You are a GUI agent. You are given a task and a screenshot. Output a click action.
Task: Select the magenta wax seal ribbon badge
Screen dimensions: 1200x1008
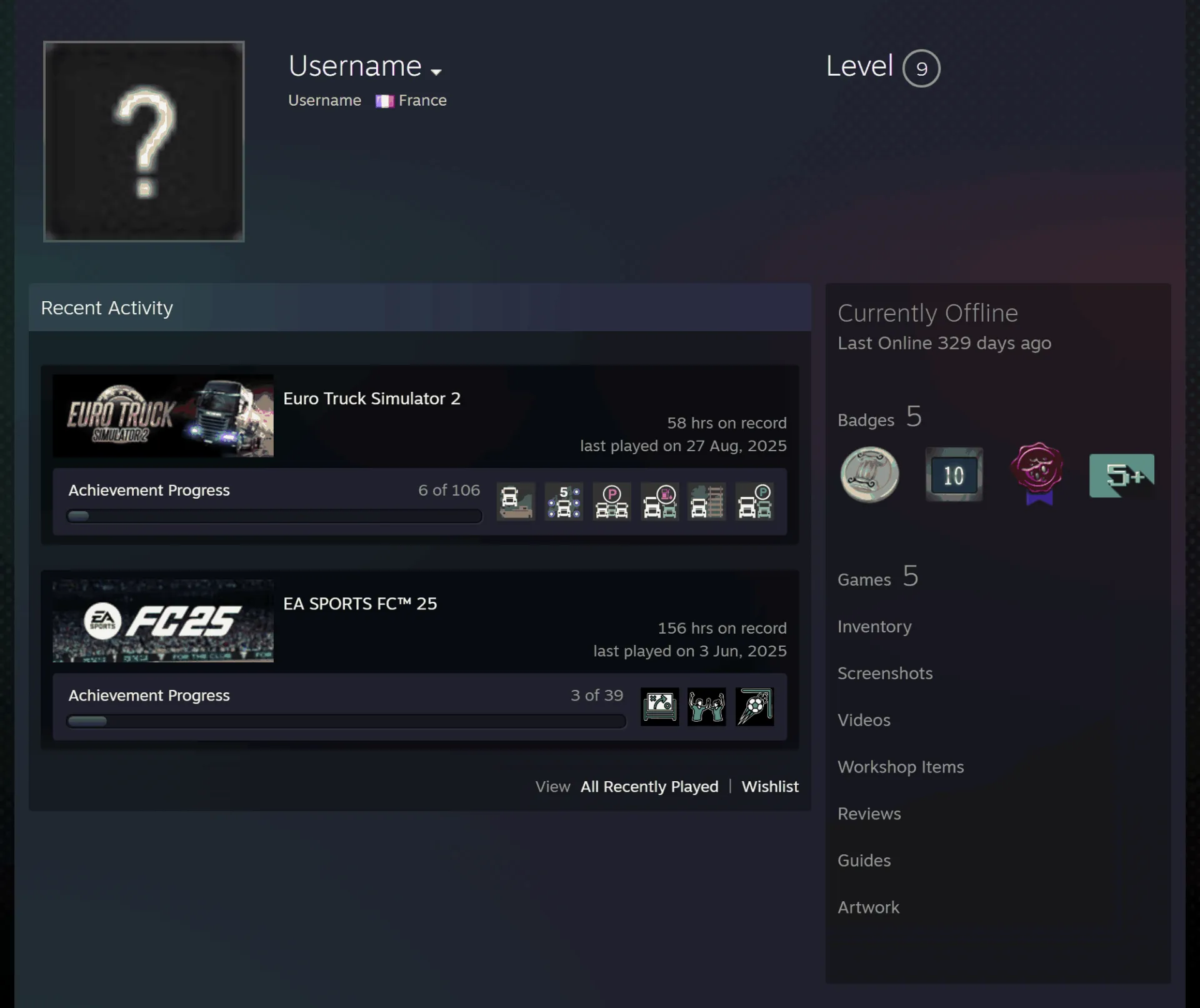point(1037,474)
